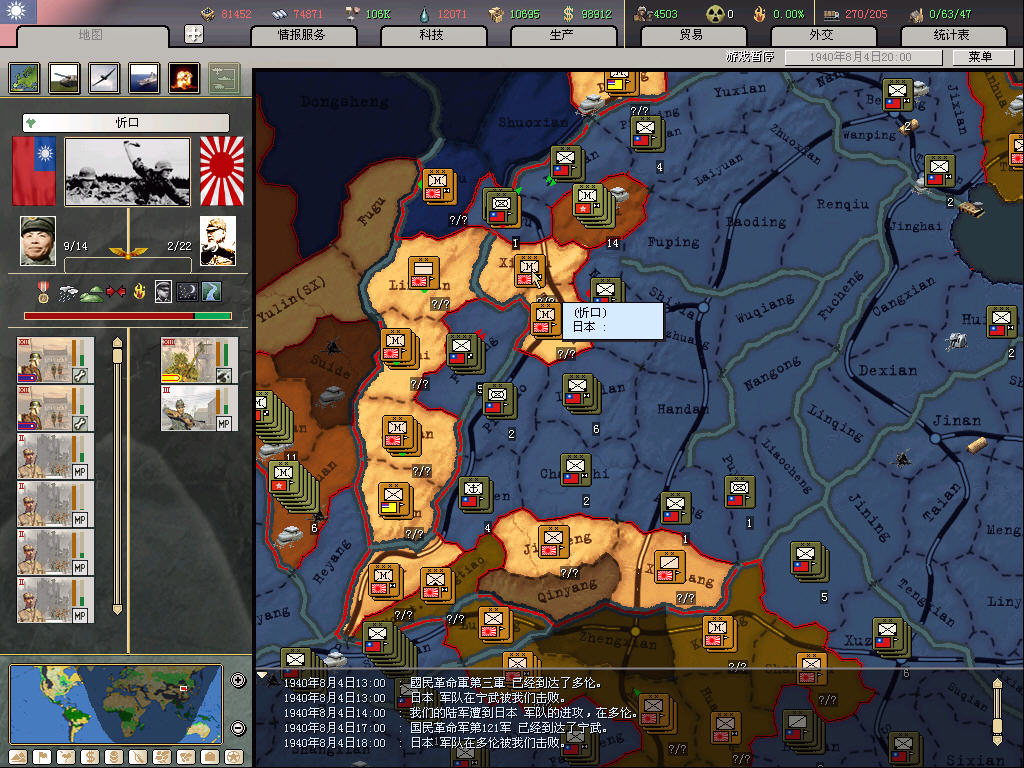Image resolution: width=1024 pixels, height=768 pixels.
Task: Open the 外交 diplomacy tab
Action: click(x=822, y=35)
